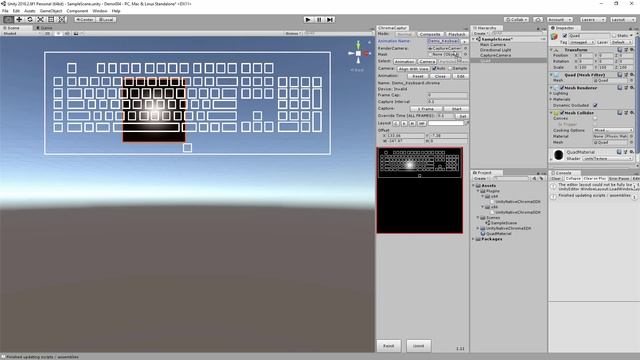The width and height of the screenshot is (640, 360).
Task: Click the Step frame button
Action: click(330, 20)
